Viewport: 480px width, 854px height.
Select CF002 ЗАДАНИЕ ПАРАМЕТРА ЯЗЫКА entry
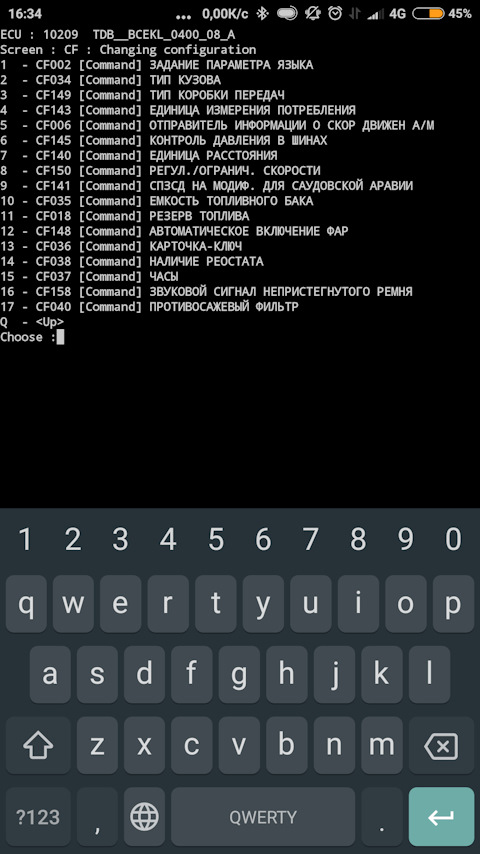[157, 65]
